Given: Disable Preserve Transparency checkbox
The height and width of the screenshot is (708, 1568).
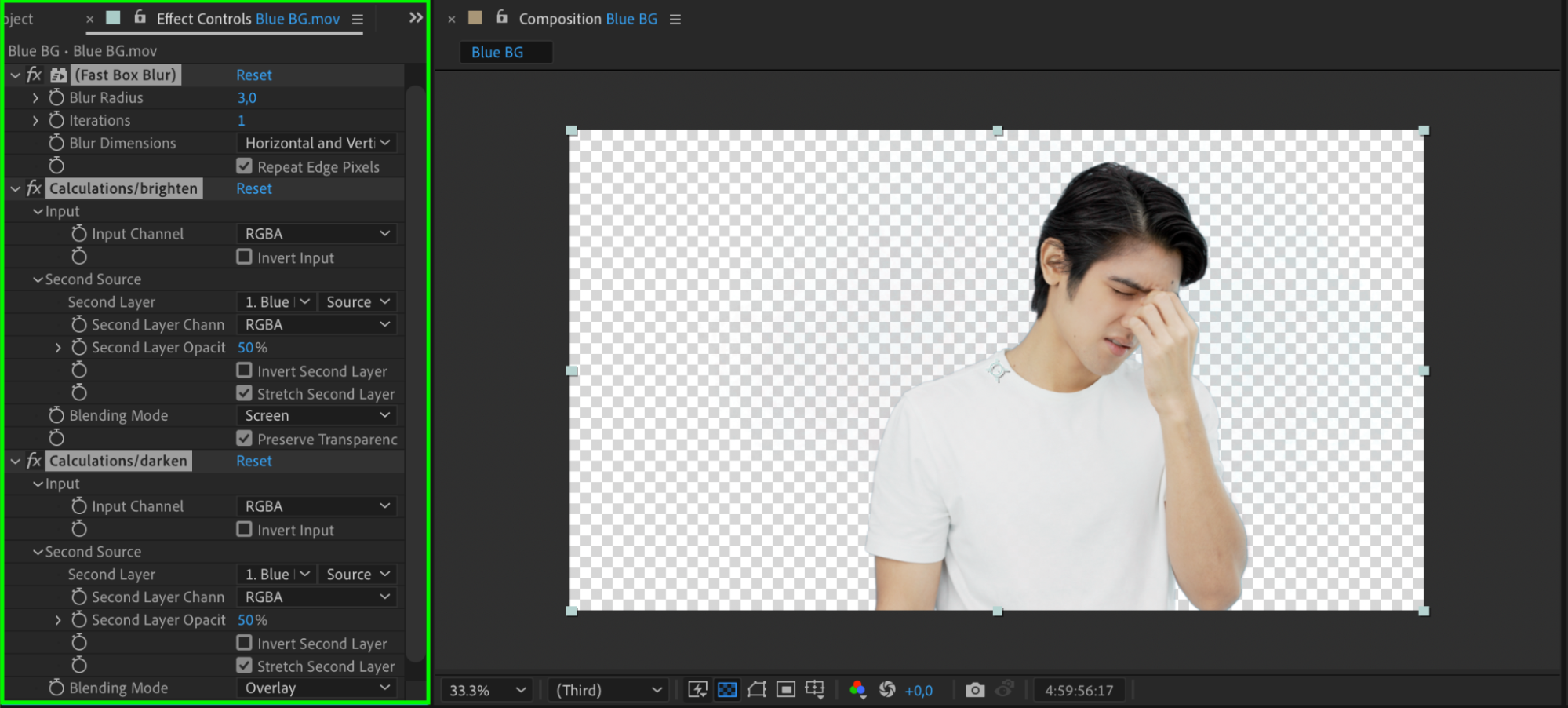Looking at the screenshot, I should tap(245, 439).
